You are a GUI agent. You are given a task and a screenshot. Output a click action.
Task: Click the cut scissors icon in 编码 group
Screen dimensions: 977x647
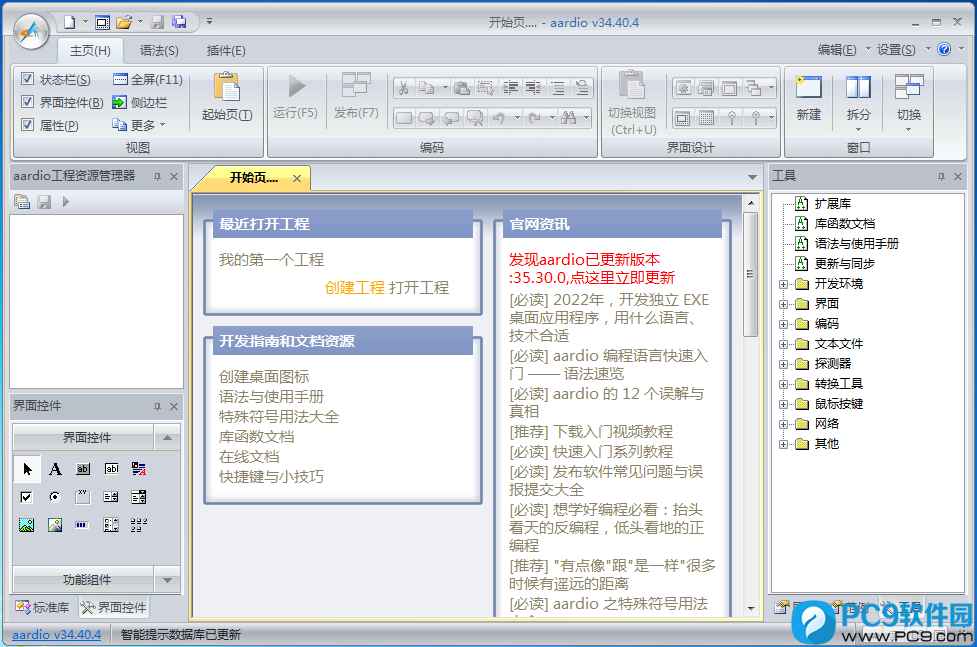[x=403, y=88]
